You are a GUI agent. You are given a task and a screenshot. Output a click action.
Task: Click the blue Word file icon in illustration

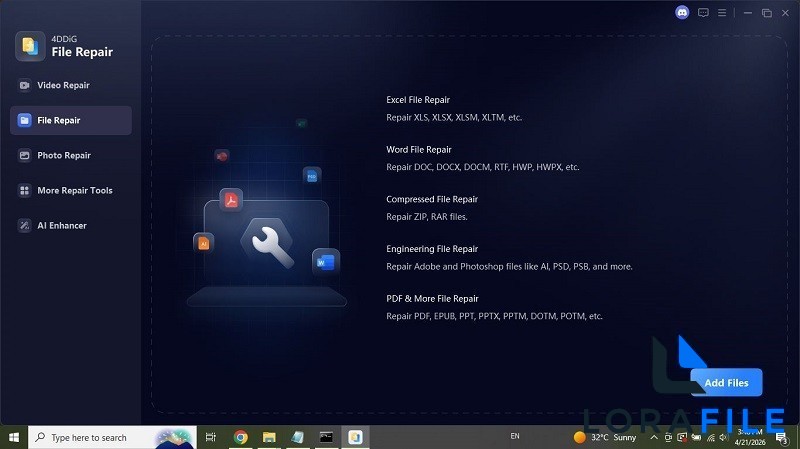coord(326,262)
